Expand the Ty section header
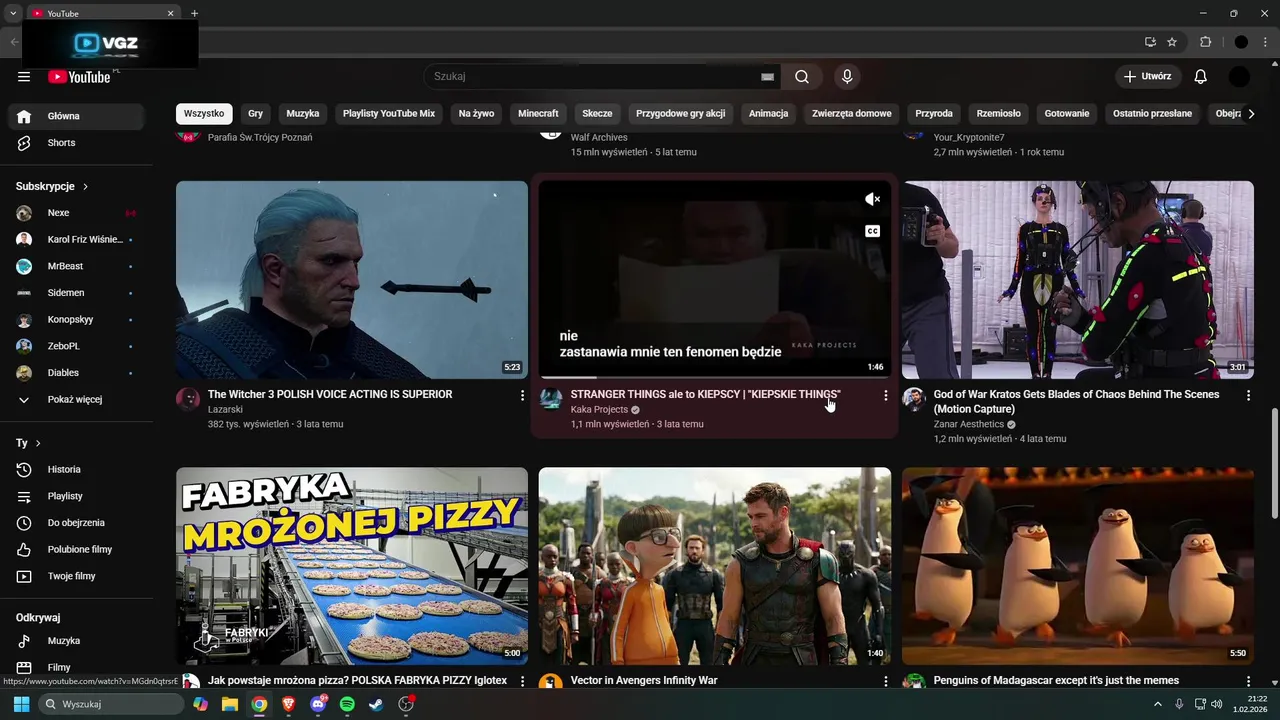 click(x=29, y=443)
